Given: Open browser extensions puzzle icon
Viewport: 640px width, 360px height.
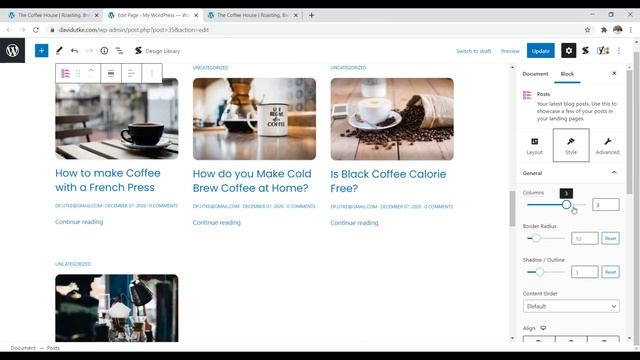Looking at the screenshot, I should [x=604, y=30].
